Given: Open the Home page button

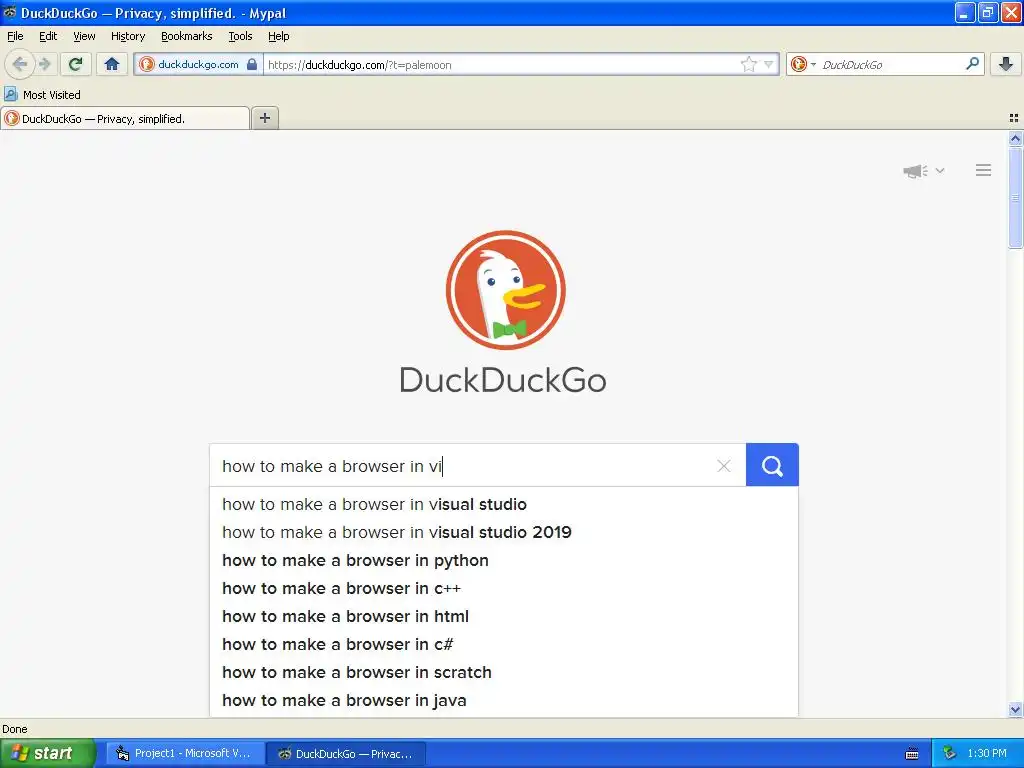Looking at the screenshot, I should tap(112, 64).
